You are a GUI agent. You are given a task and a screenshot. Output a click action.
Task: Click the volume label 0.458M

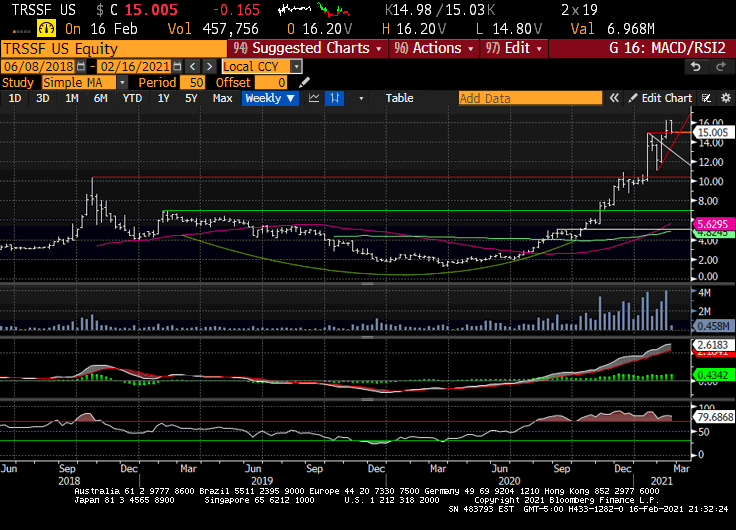(x=714, y=326)
